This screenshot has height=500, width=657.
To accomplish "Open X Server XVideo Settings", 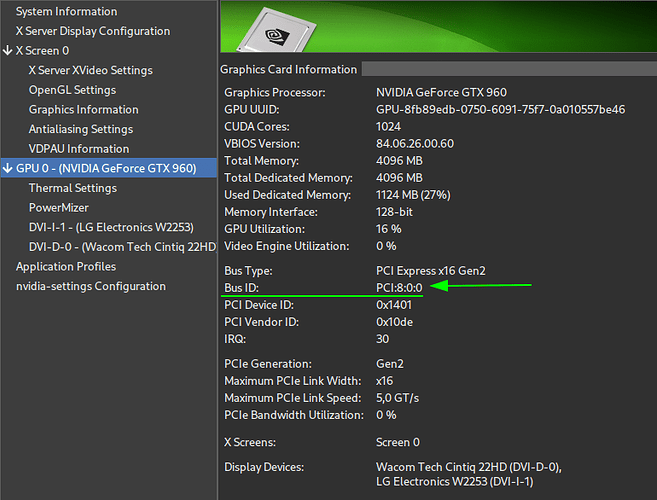I will [91, 70].
